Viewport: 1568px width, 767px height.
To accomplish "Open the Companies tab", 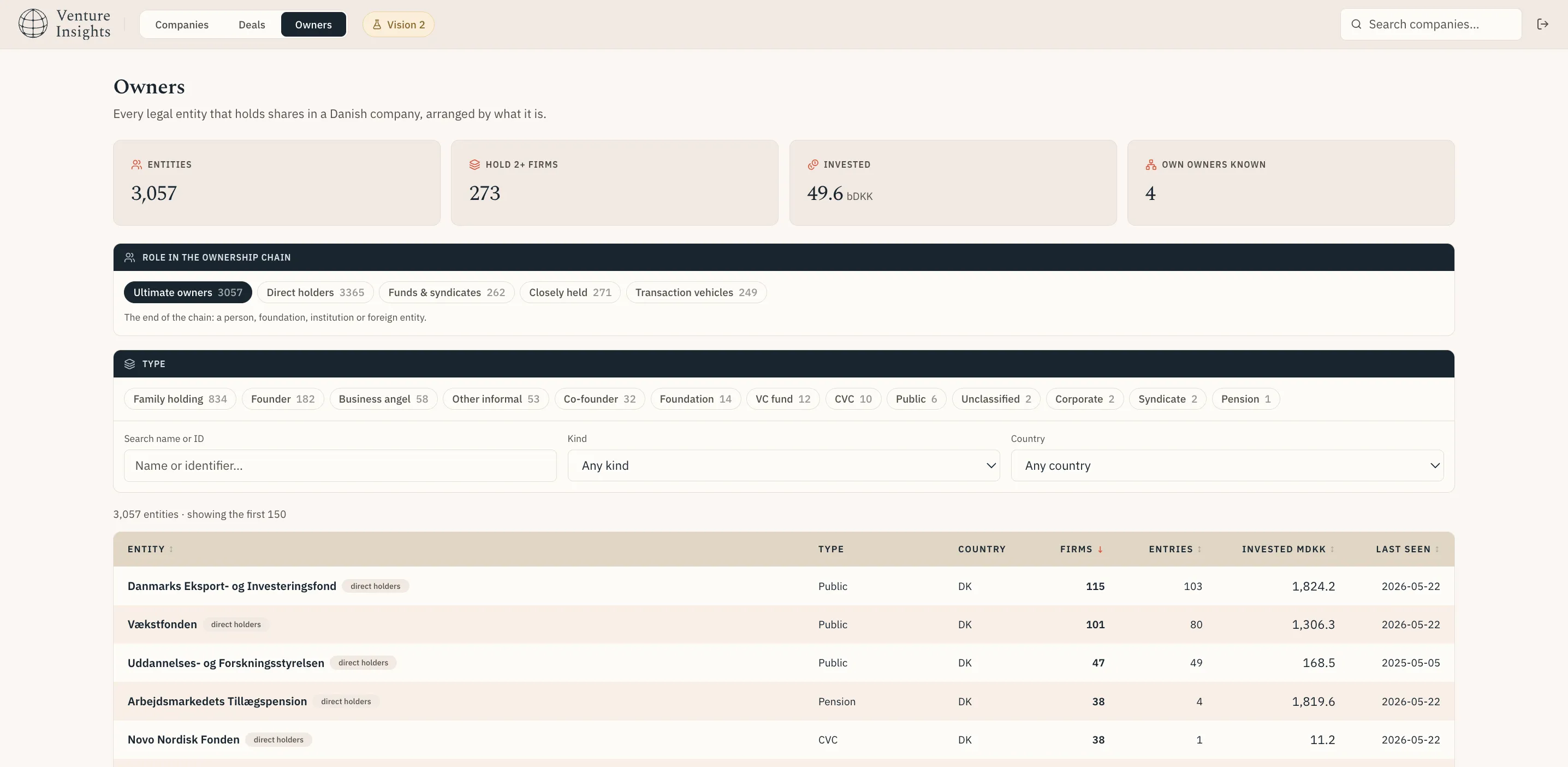I will pyautogui.click(x=181, y=25).
